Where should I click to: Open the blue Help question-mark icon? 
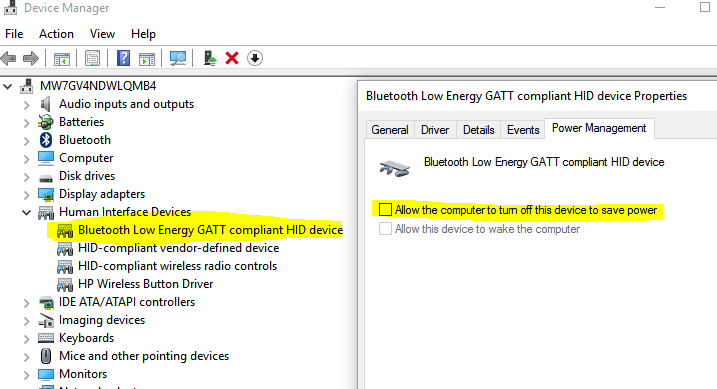click(x=123, y=58)
